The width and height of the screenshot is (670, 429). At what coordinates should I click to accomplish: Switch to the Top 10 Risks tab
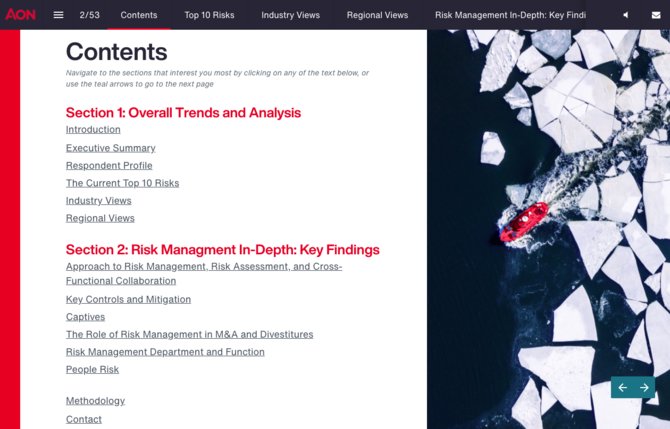click(209, 15)
